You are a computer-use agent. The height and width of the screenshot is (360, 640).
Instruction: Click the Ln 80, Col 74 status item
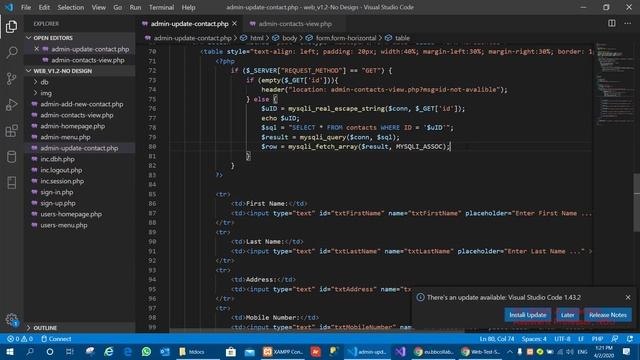pos(497,339)
